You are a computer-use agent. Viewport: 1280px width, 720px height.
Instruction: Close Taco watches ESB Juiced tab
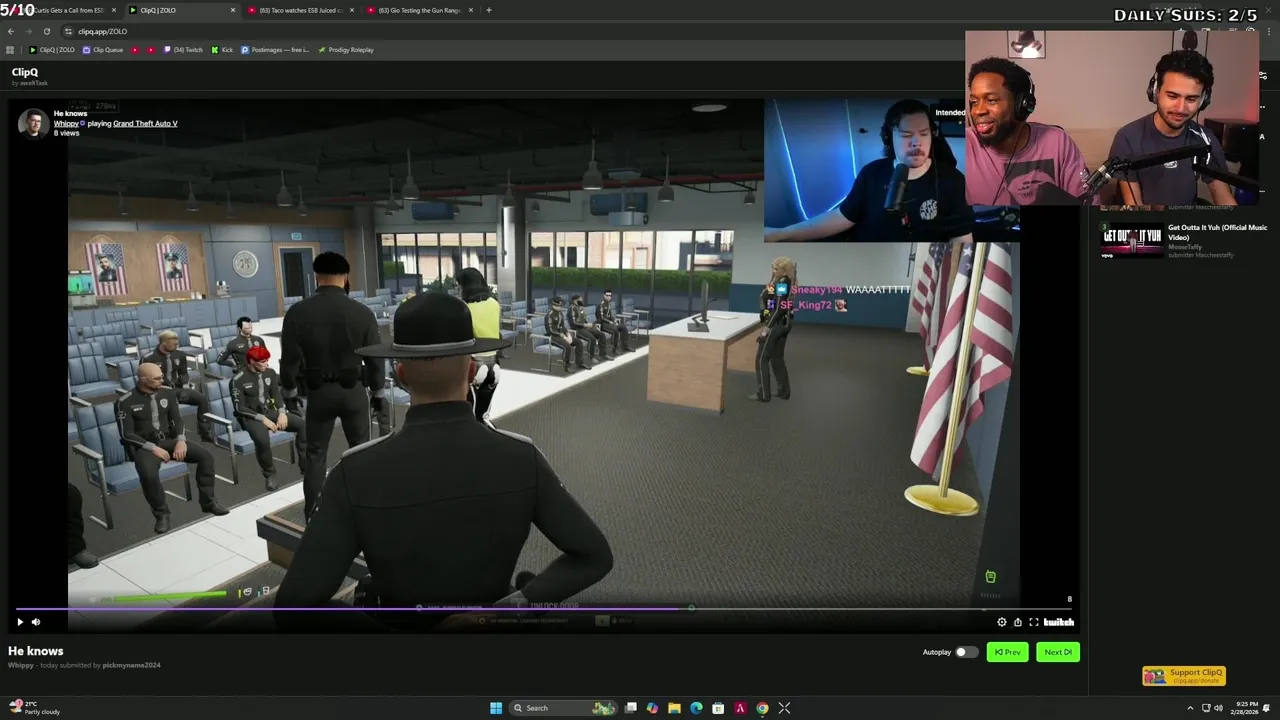[x=352, y=10]
